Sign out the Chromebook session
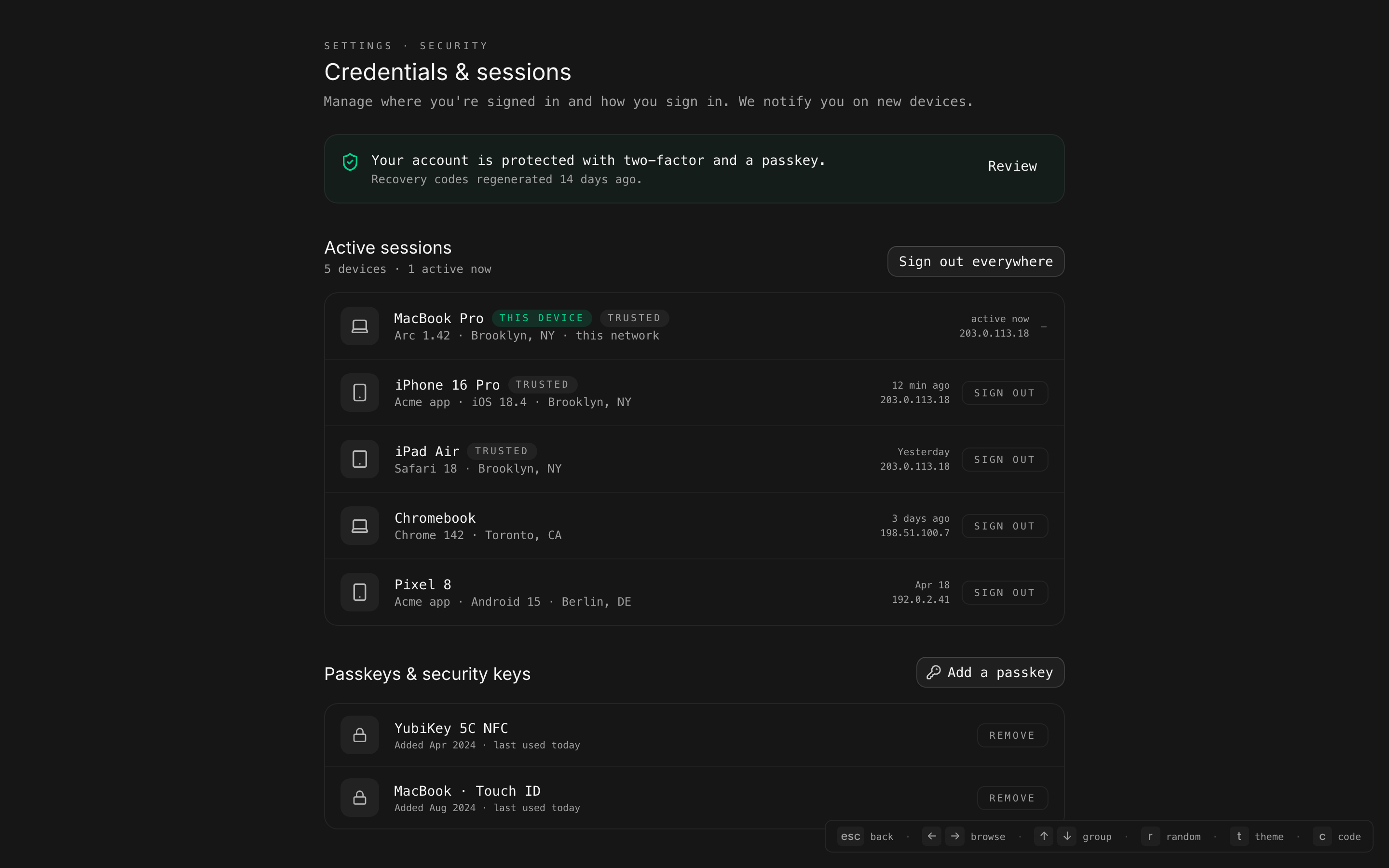Image resolution: width=1389 pixels, height=868 pixels. [x=1005, y=527]
